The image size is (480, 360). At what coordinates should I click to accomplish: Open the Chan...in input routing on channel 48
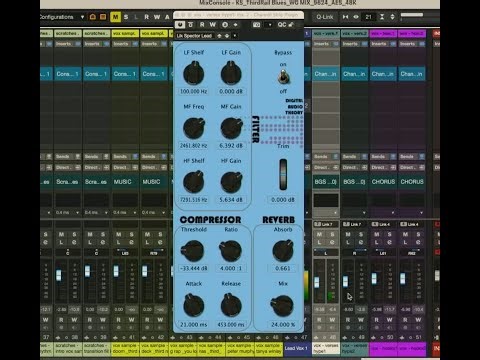(x=325, y=74)
